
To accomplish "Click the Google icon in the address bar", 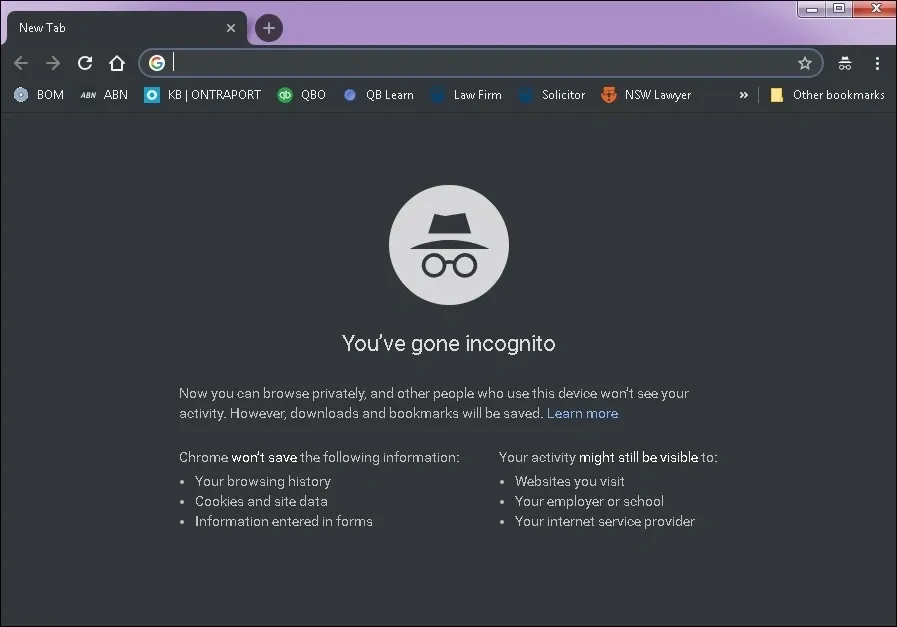I will click(x=157, y=62).
